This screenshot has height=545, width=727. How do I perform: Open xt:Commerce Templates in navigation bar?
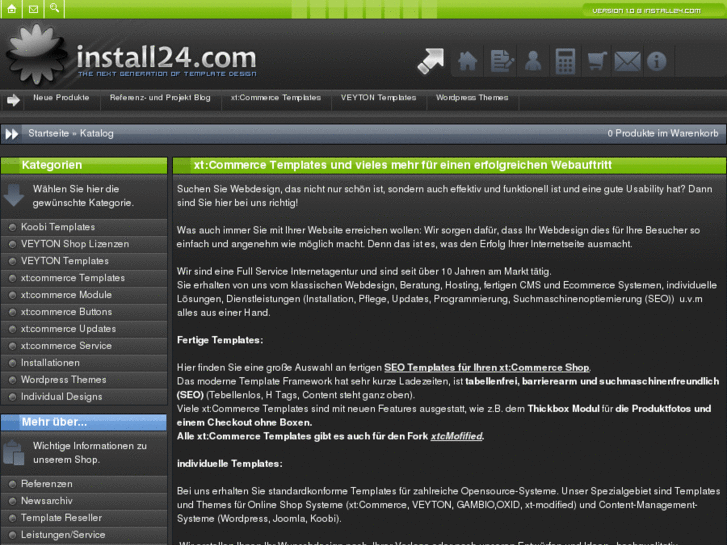276,97
